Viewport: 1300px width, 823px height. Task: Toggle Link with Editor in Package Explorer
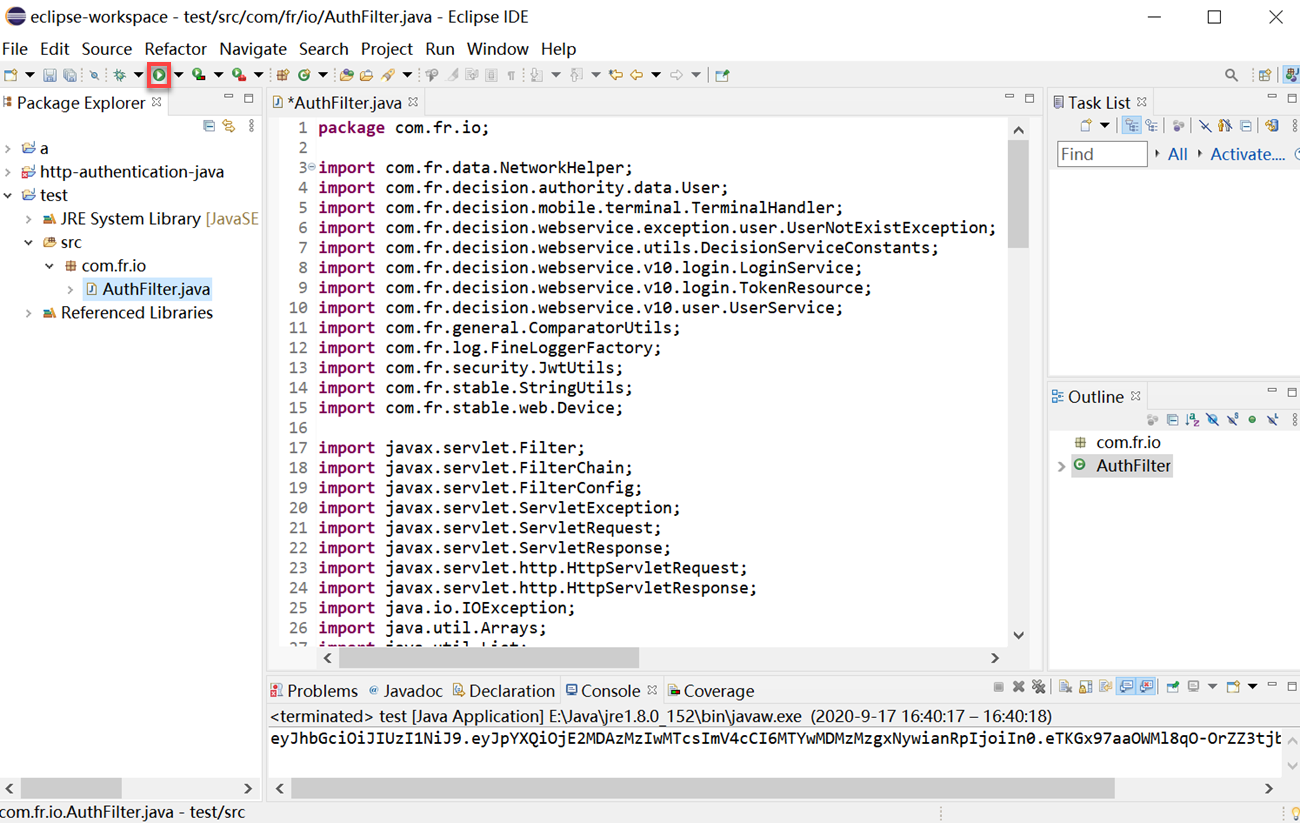point(229,126)
